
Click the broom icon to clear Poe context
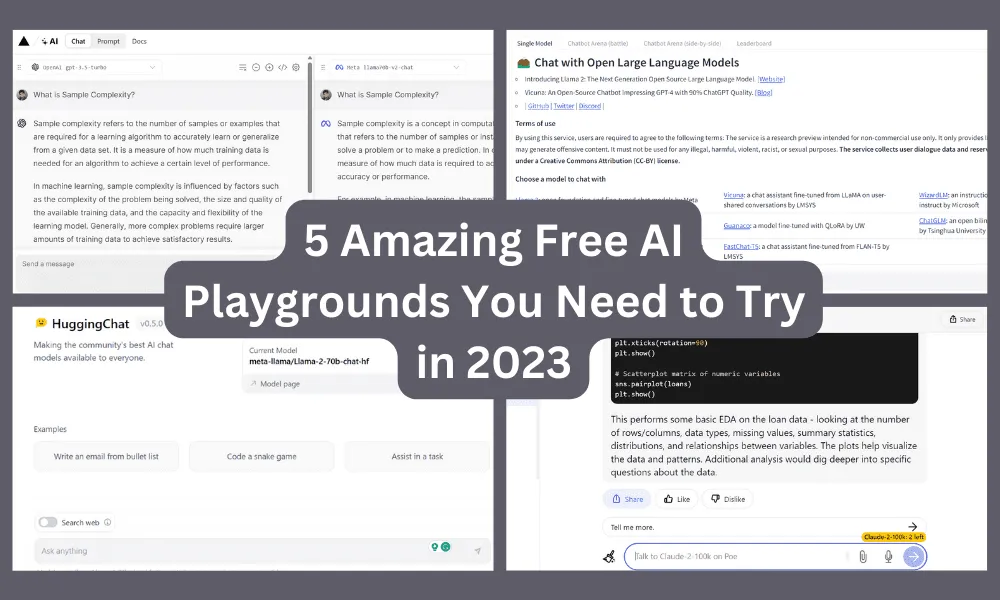[610, 557]
